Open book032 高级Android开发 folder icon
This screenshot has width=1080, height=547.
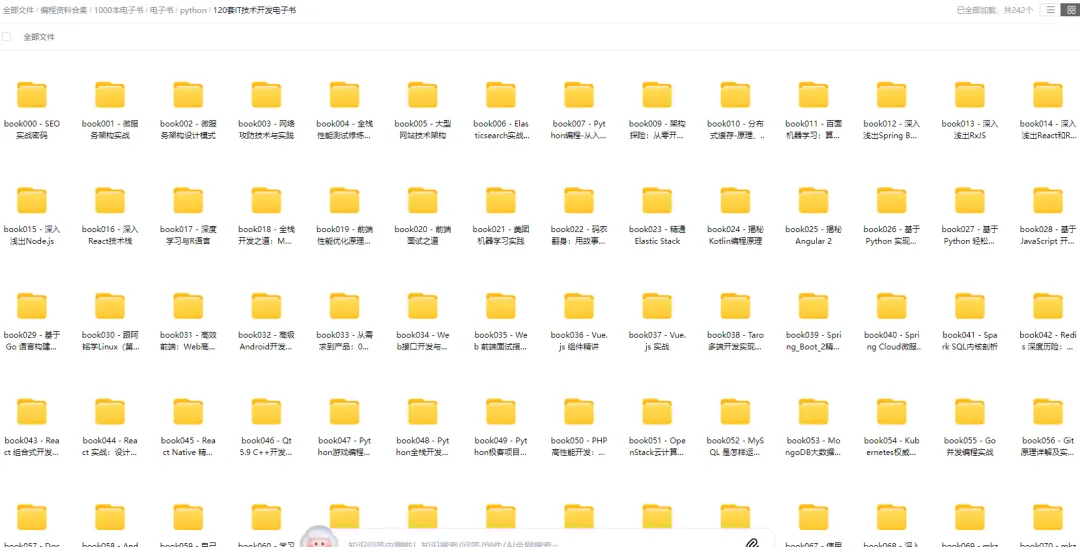pyautogui.click(x=267, y=306)
